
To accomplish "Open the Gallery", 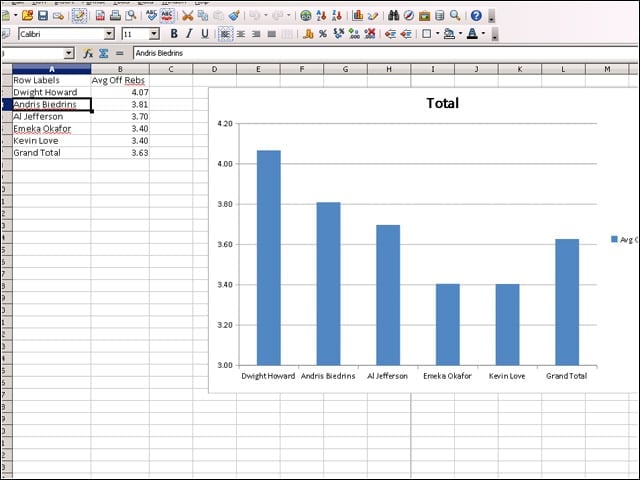I will point(424,16).
